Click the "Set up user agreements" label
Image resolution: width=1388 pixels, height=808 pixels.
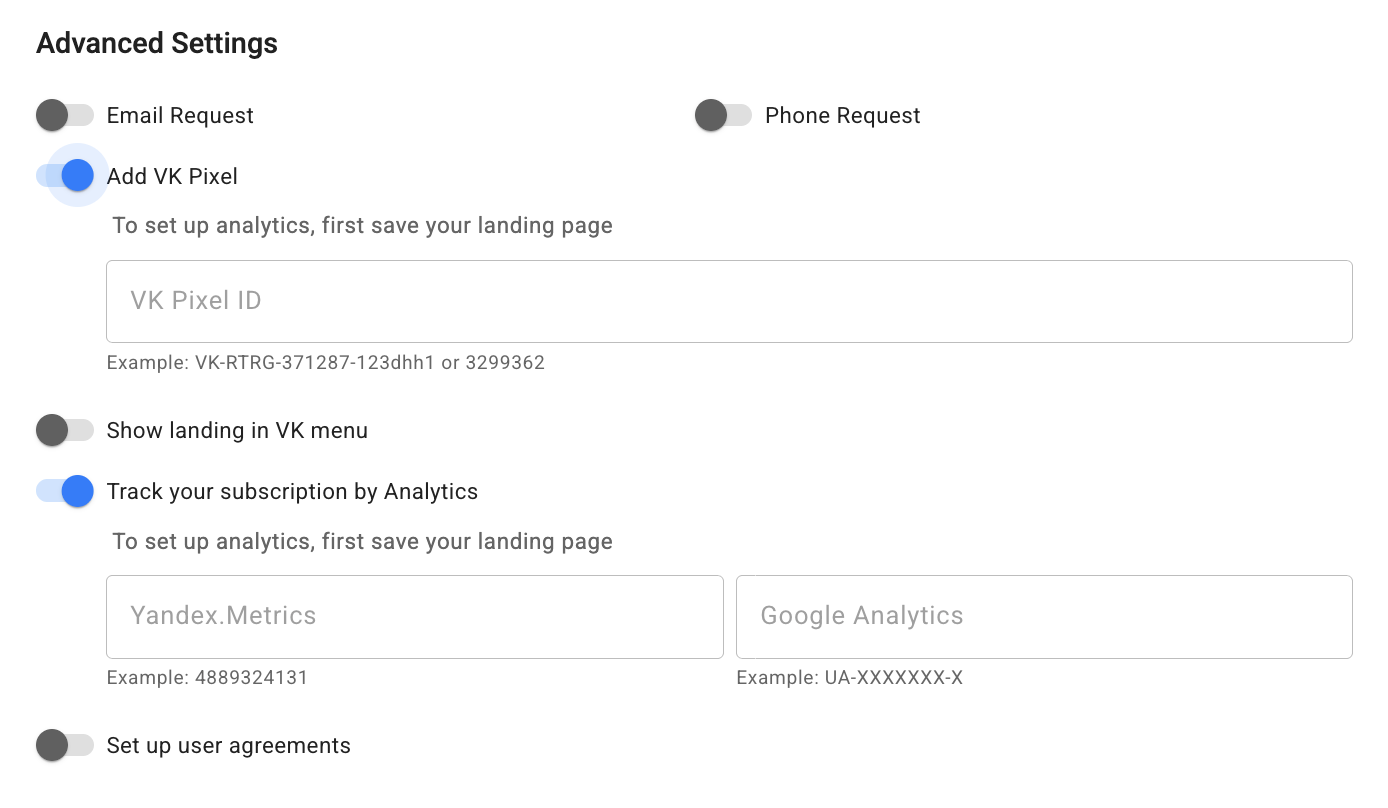(x=228, y=746)
